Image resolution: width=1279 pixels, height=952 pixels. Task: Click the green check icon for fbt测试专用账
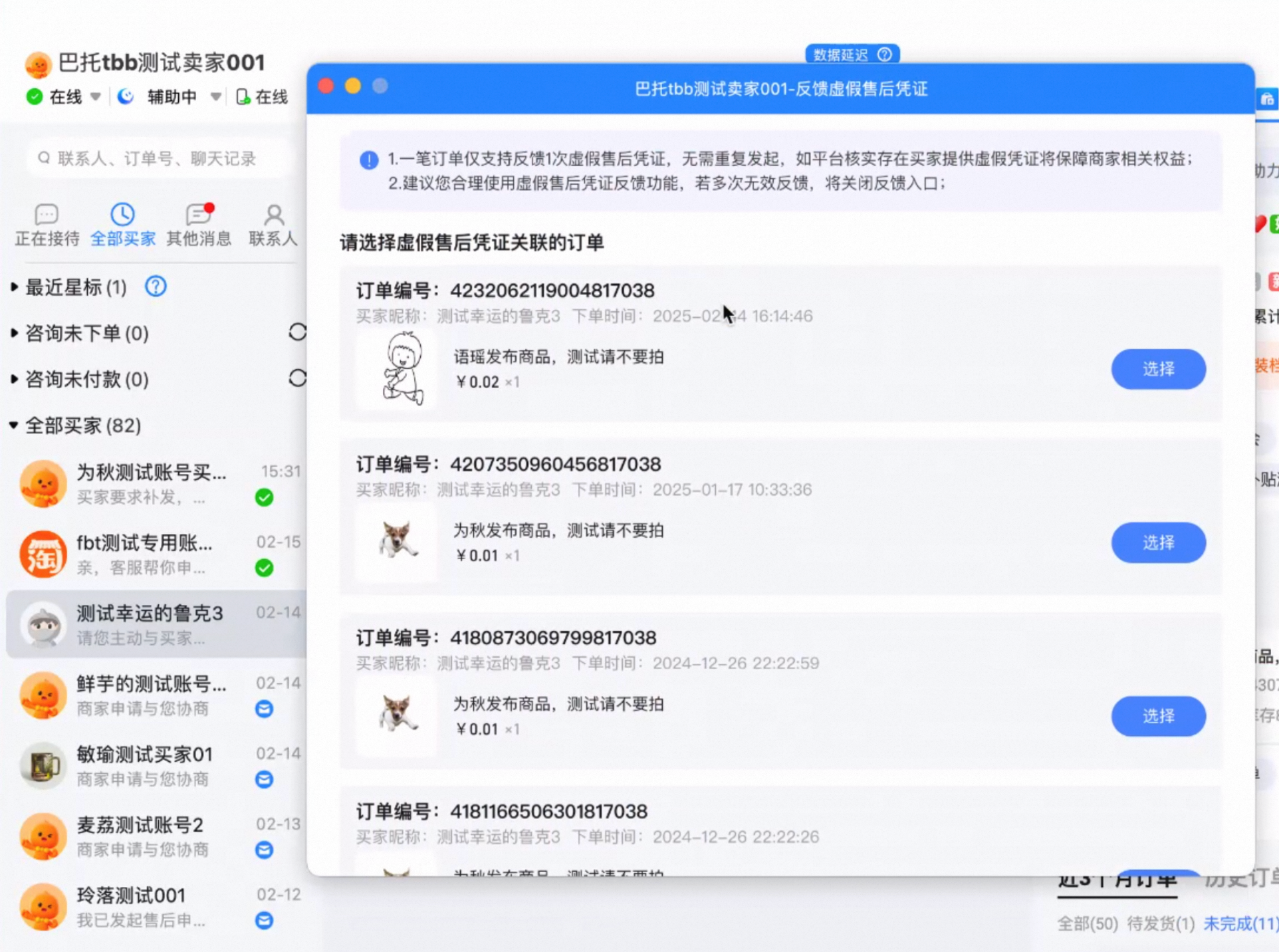click(x=264, y=568)
